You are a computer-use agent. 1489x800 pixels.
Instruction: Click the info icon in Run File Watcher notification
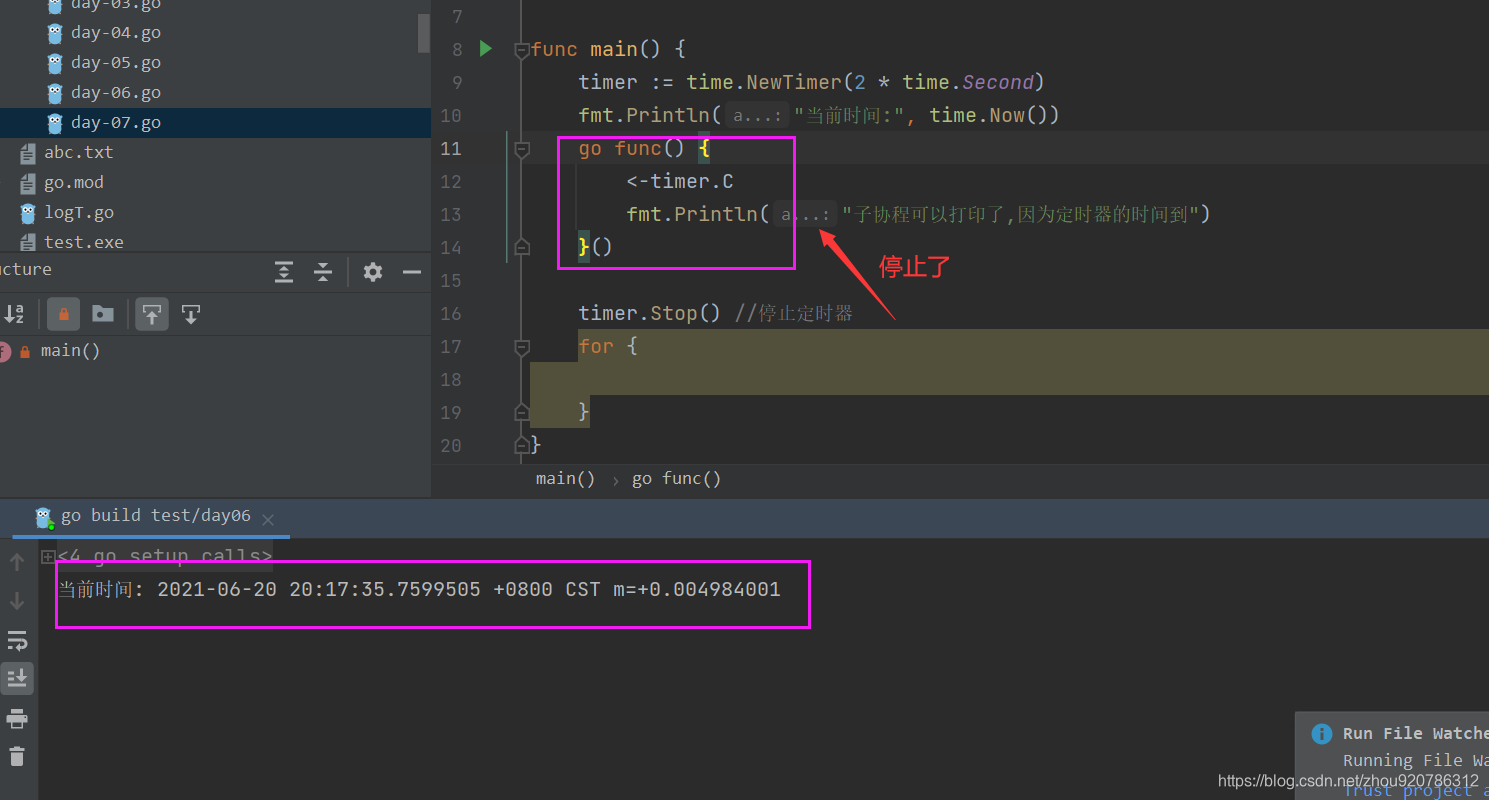click(1321, 734)
